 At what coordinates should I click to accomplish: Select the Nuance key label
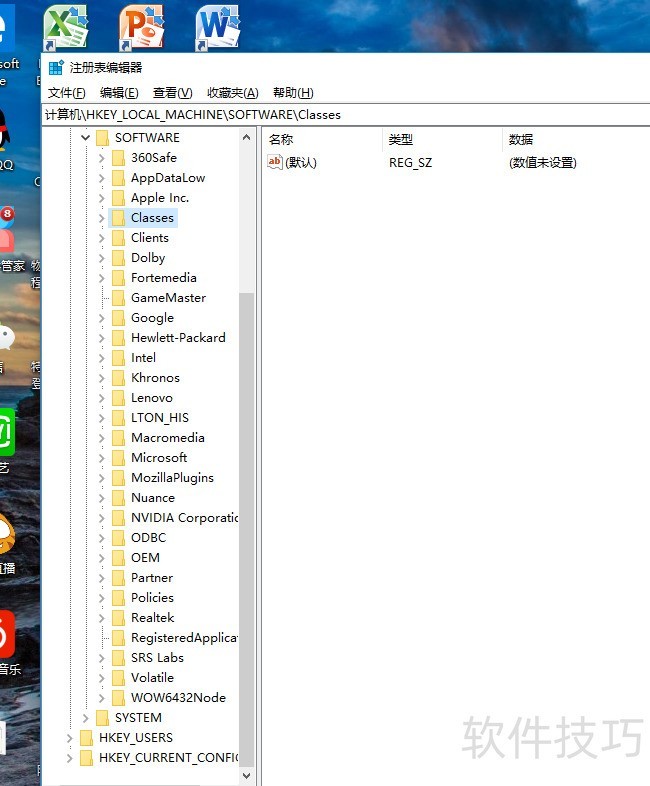click(x=153, y=498)
